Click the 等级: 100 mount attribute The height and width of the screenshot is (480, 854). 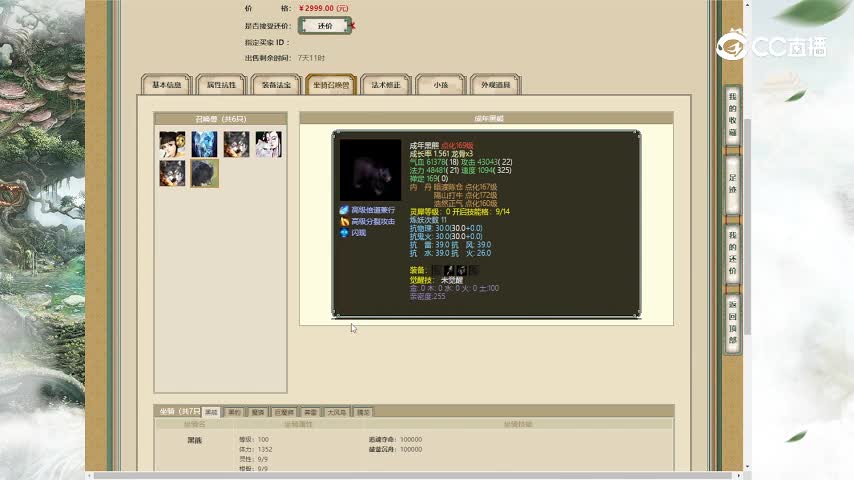coord(254,439)
